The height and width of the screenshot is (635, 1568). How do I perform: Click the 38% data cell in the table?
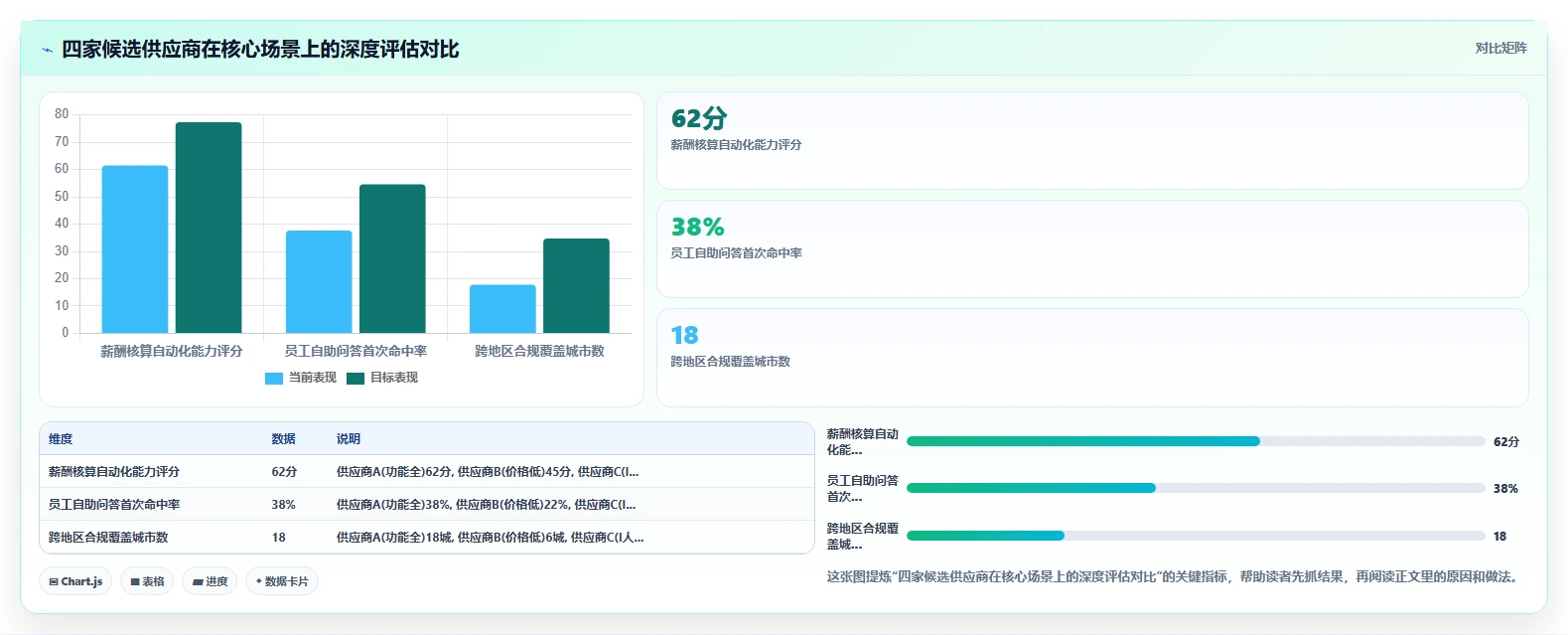[x=284, y=505]
